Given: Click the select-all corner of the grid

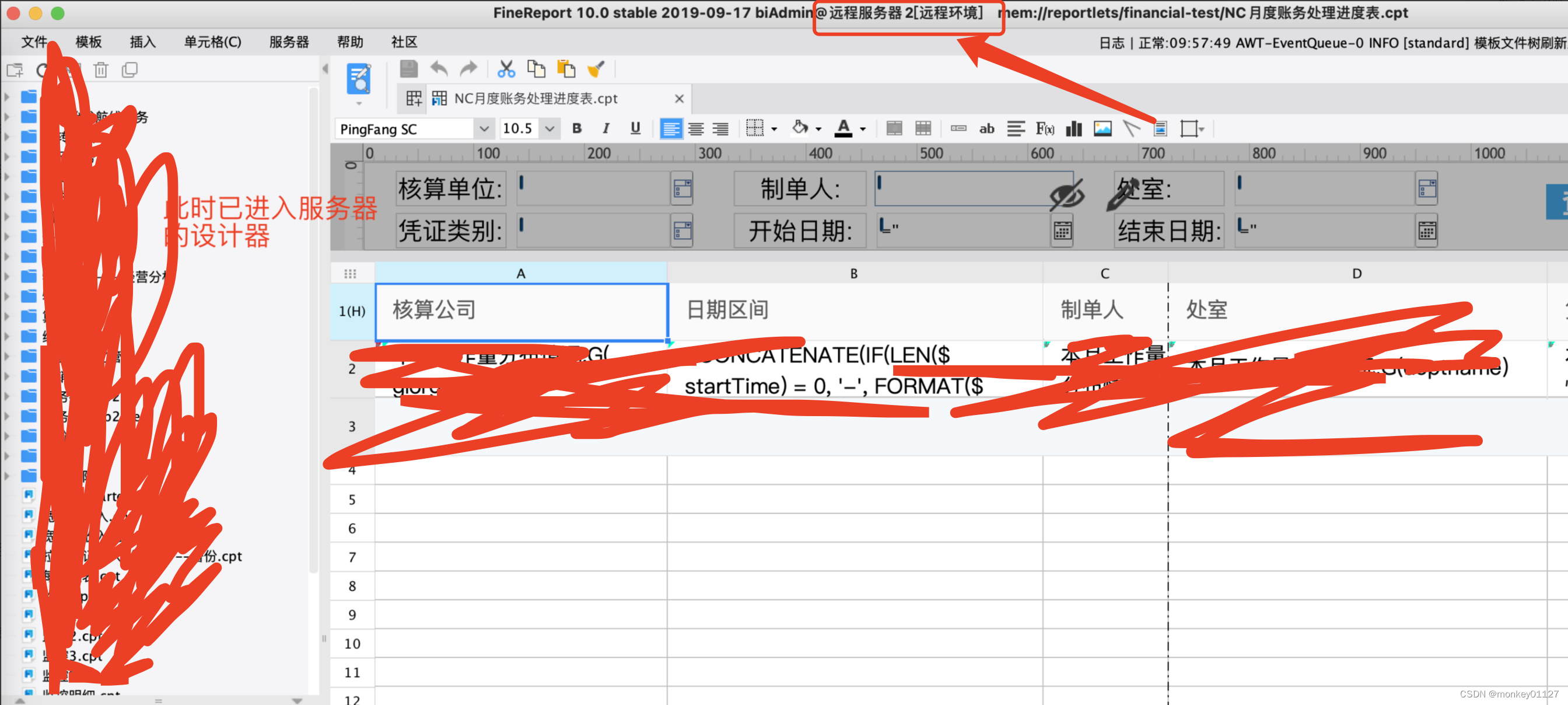Looking at the screenshot, I should coord(350,273).
